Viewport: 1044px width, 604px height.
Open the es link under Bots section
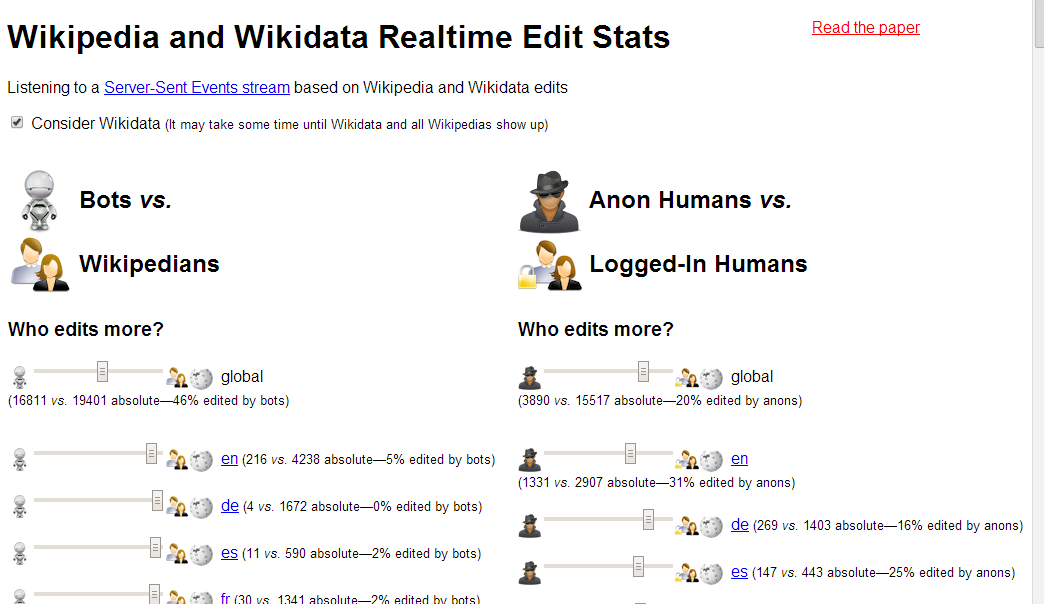click(229, 552)
